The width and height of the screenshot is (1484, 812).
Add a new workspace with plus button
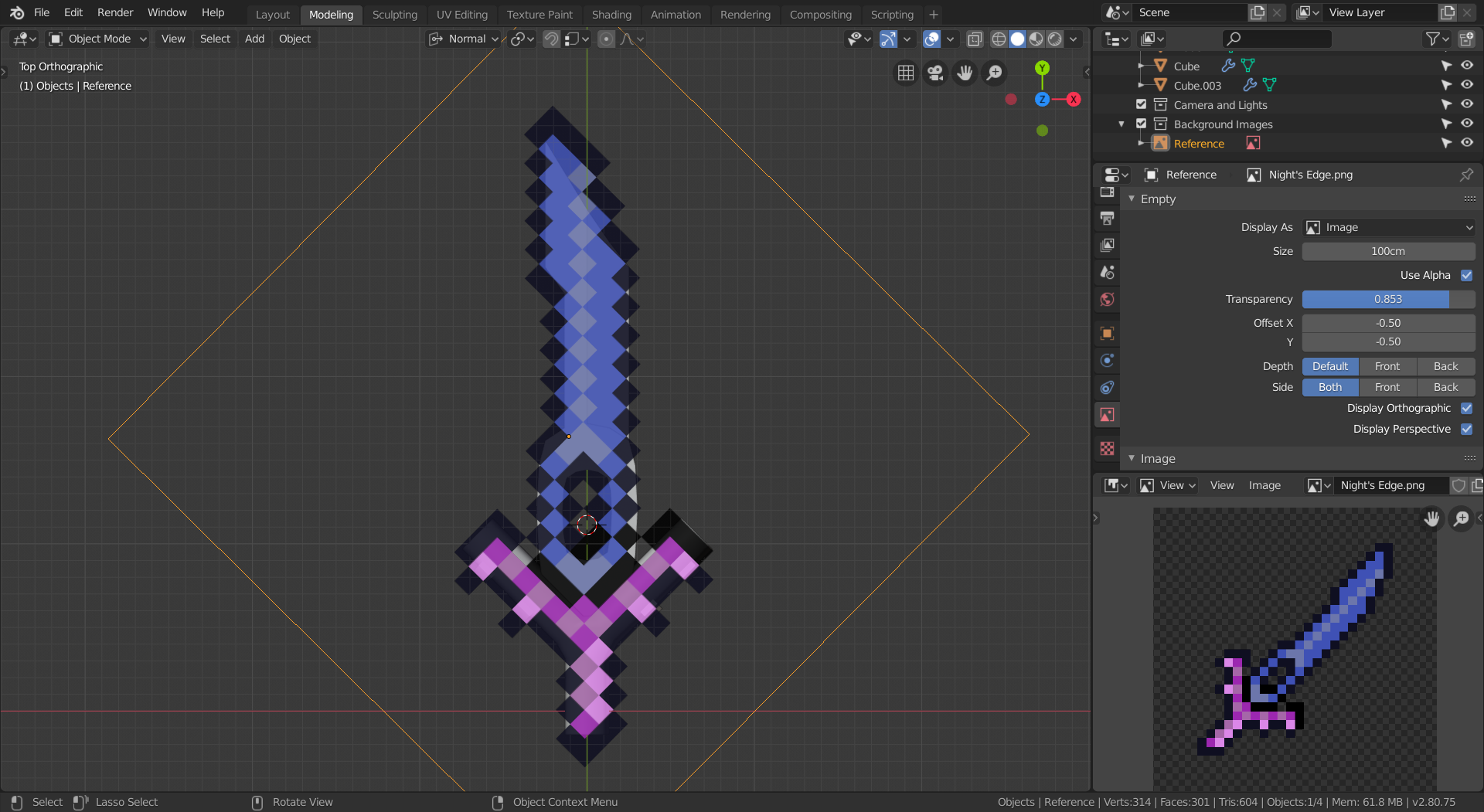coord(934,15)
